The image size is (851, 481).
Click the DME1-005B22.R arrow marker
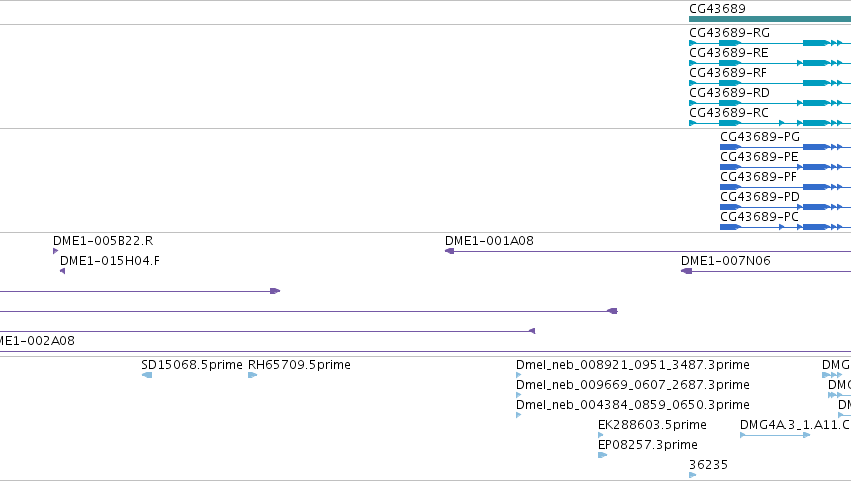click(x=55, y=251)
